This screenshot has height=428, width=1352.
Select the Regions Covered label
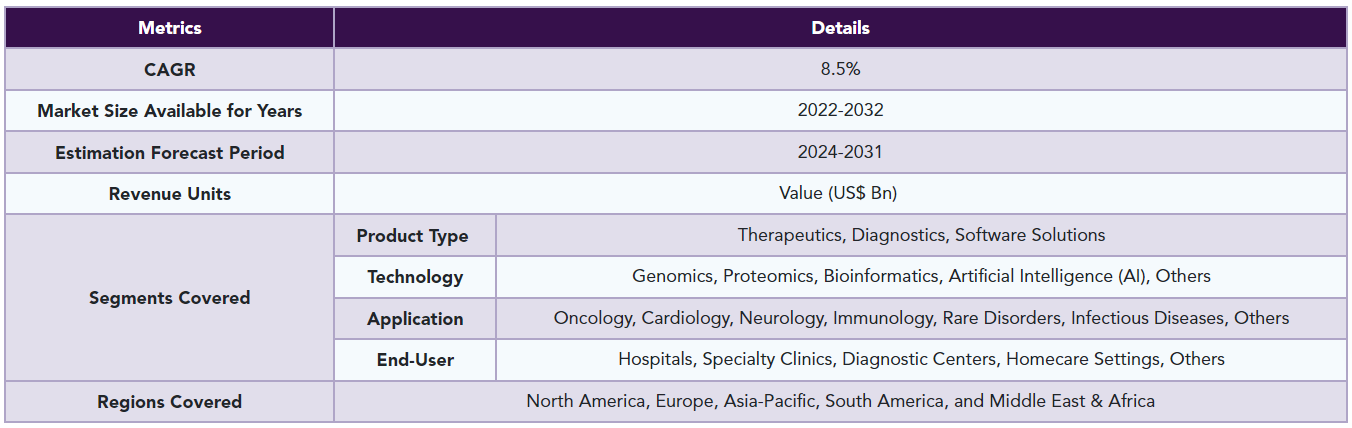(x=169, y=402)
